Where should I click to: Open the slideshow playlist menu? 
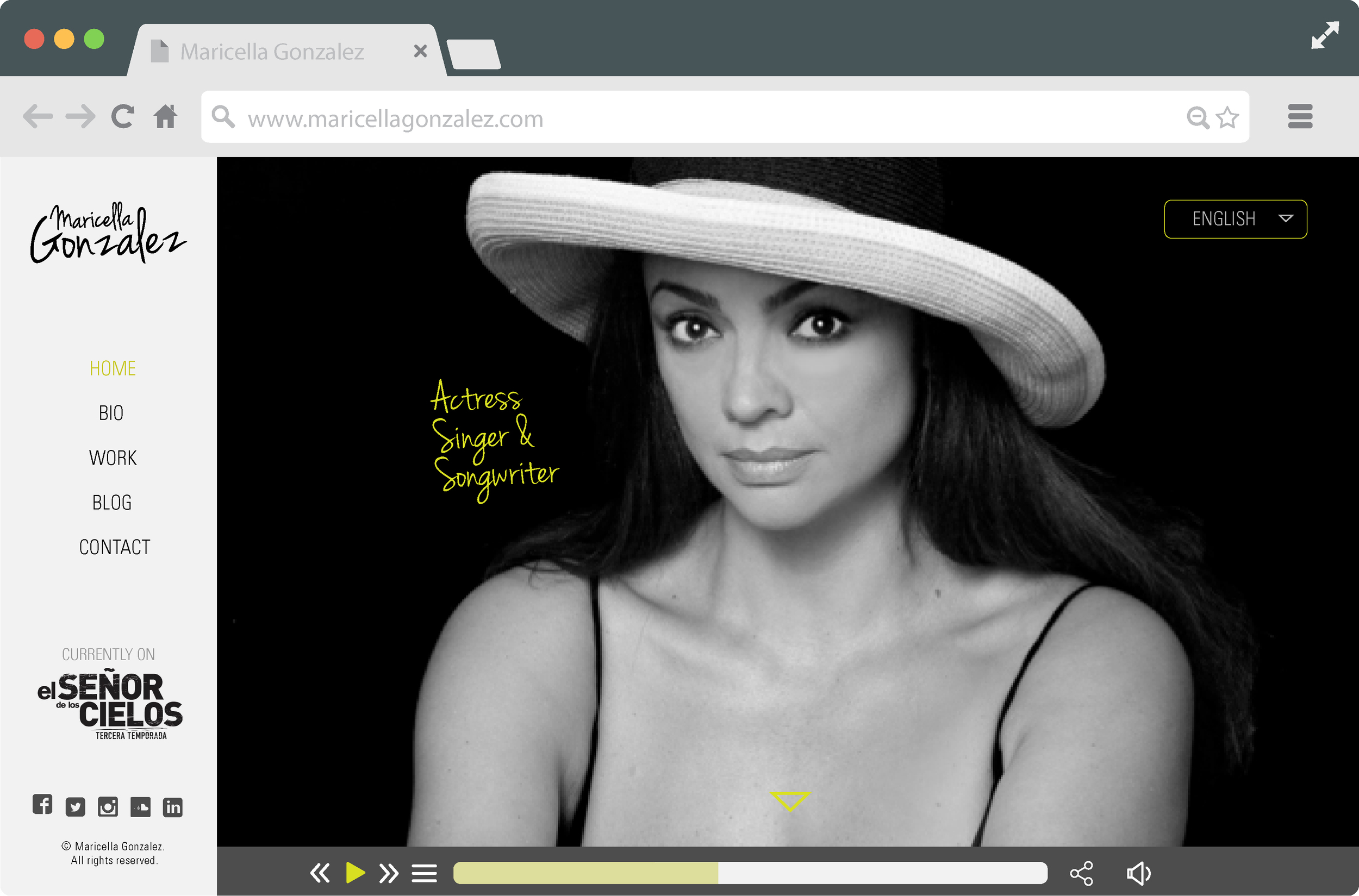click(x=425, y=873)
